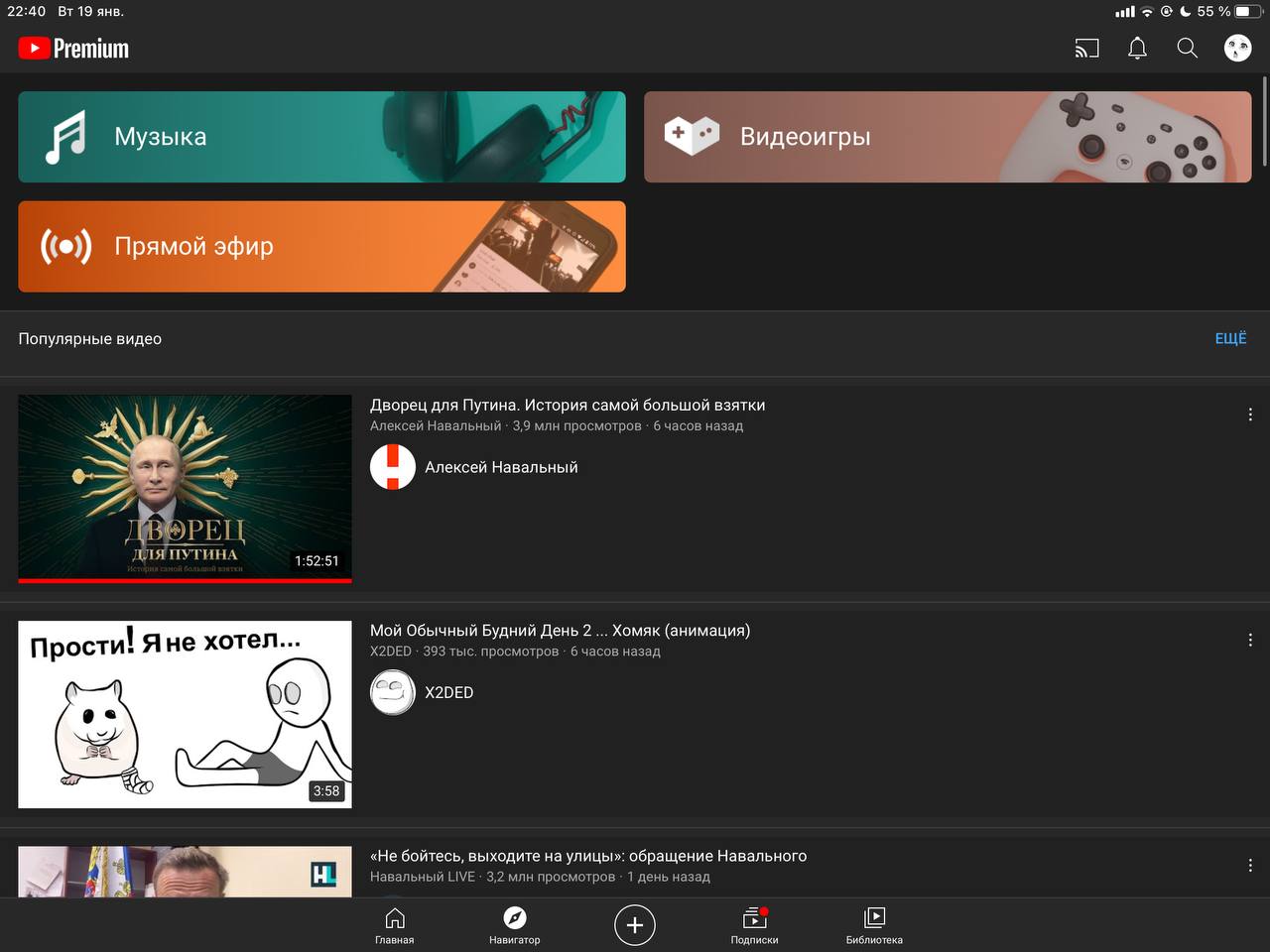Tap the red watch progress bar on Дворец thumbnail

(185, 580)
